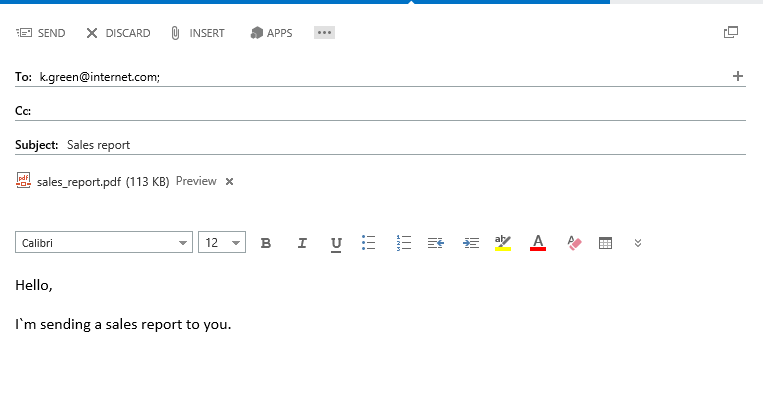The height and width of the screenshot is (393, 763).
Task: Open more actions ellipsis menu
Action: pyautogui.click(x=324, y=33)
